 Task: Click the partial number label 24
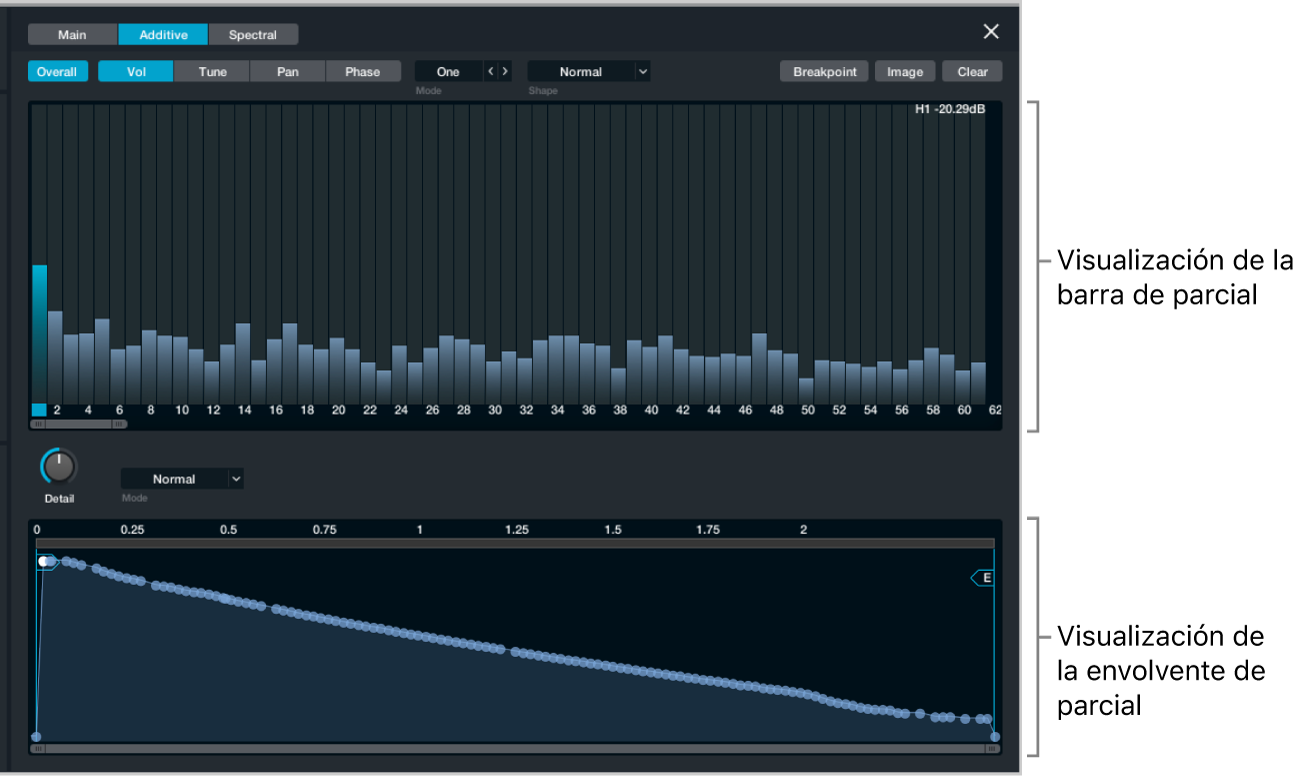point(401,410)
